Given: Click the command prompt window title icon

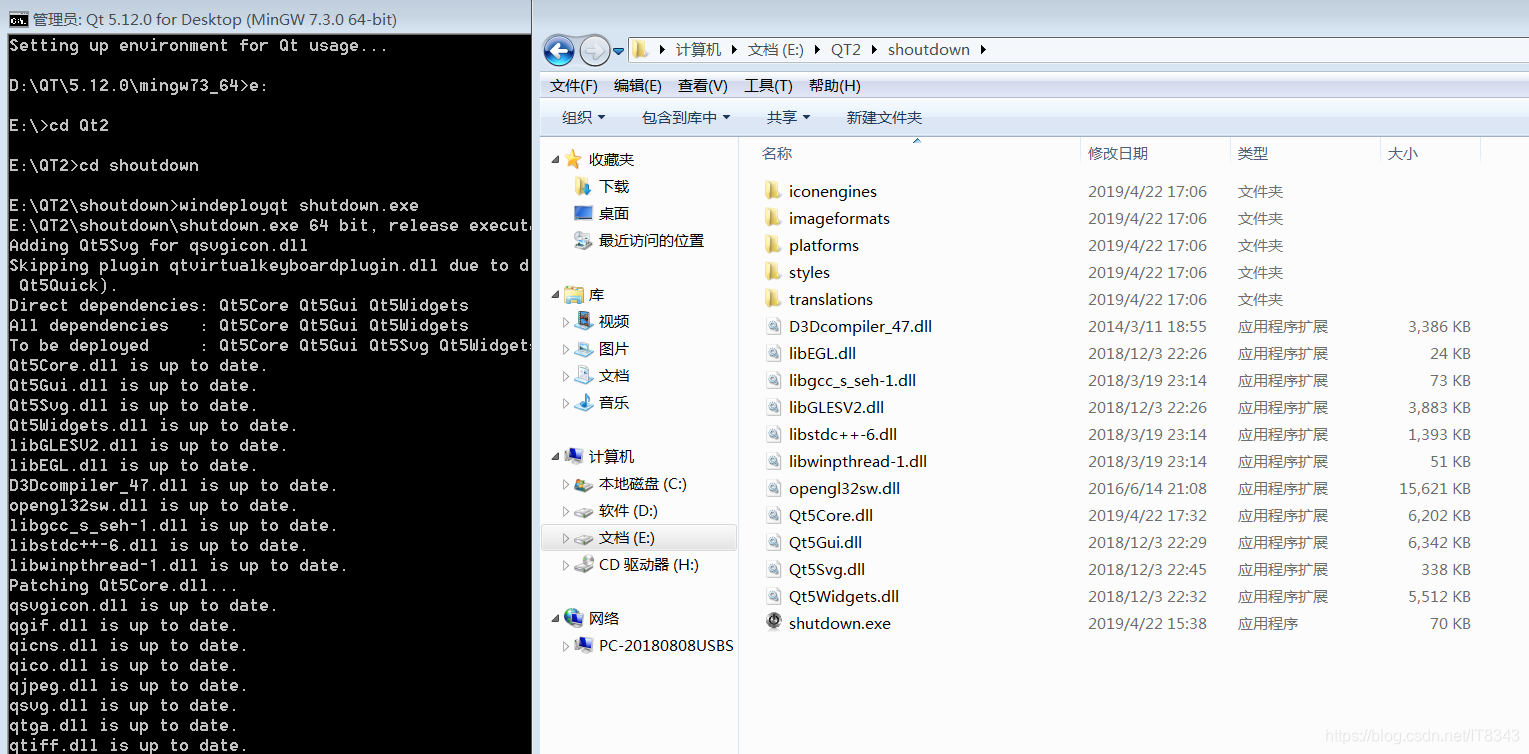Looking at the screenshot, I should tap(17, 17).
